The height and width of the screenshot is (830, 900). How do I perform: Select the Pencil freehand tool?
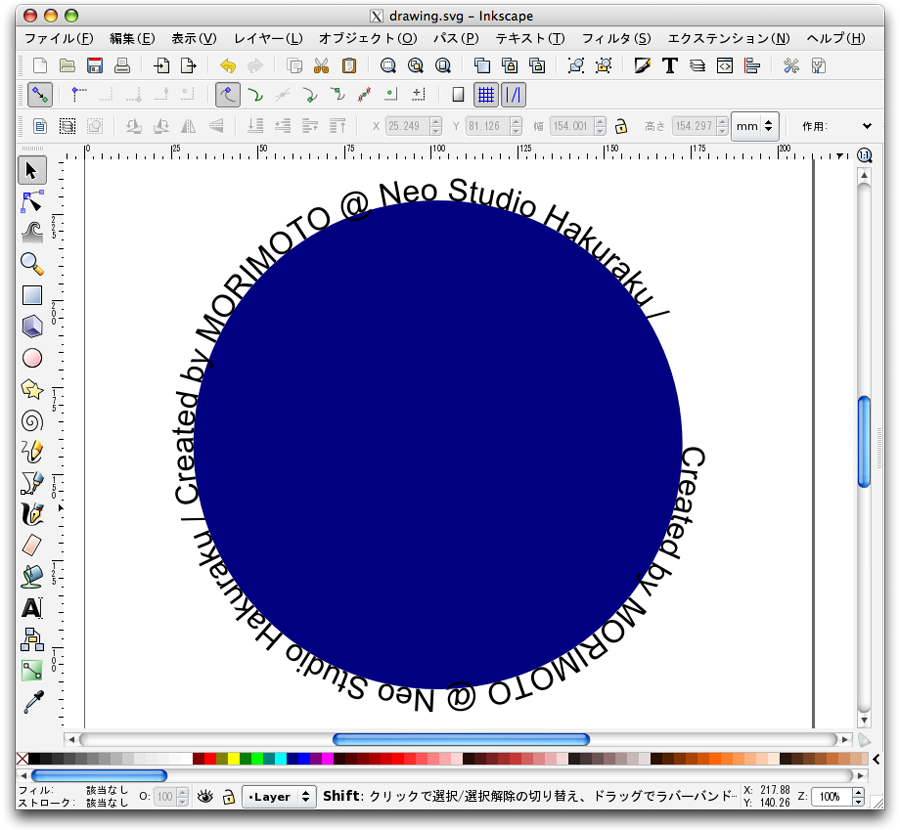pyautogui.click(x=32, y=452)
